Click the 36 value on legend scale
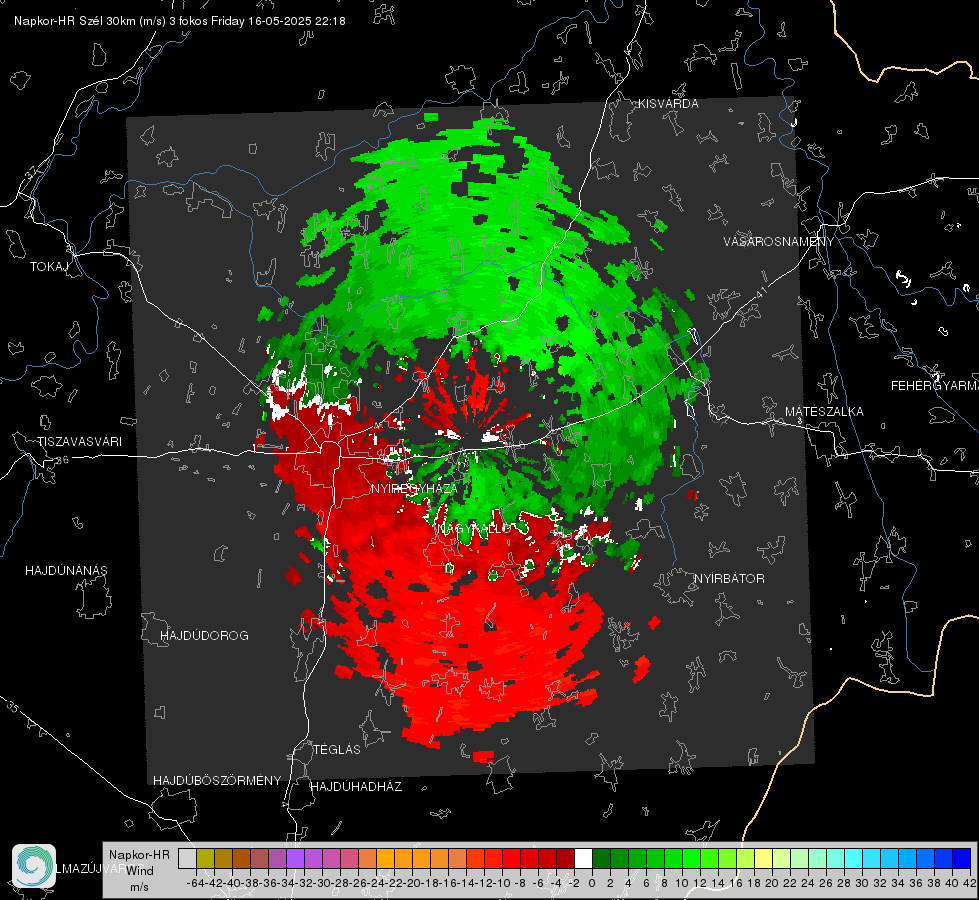979x900 pixels. tap(916, 883)
